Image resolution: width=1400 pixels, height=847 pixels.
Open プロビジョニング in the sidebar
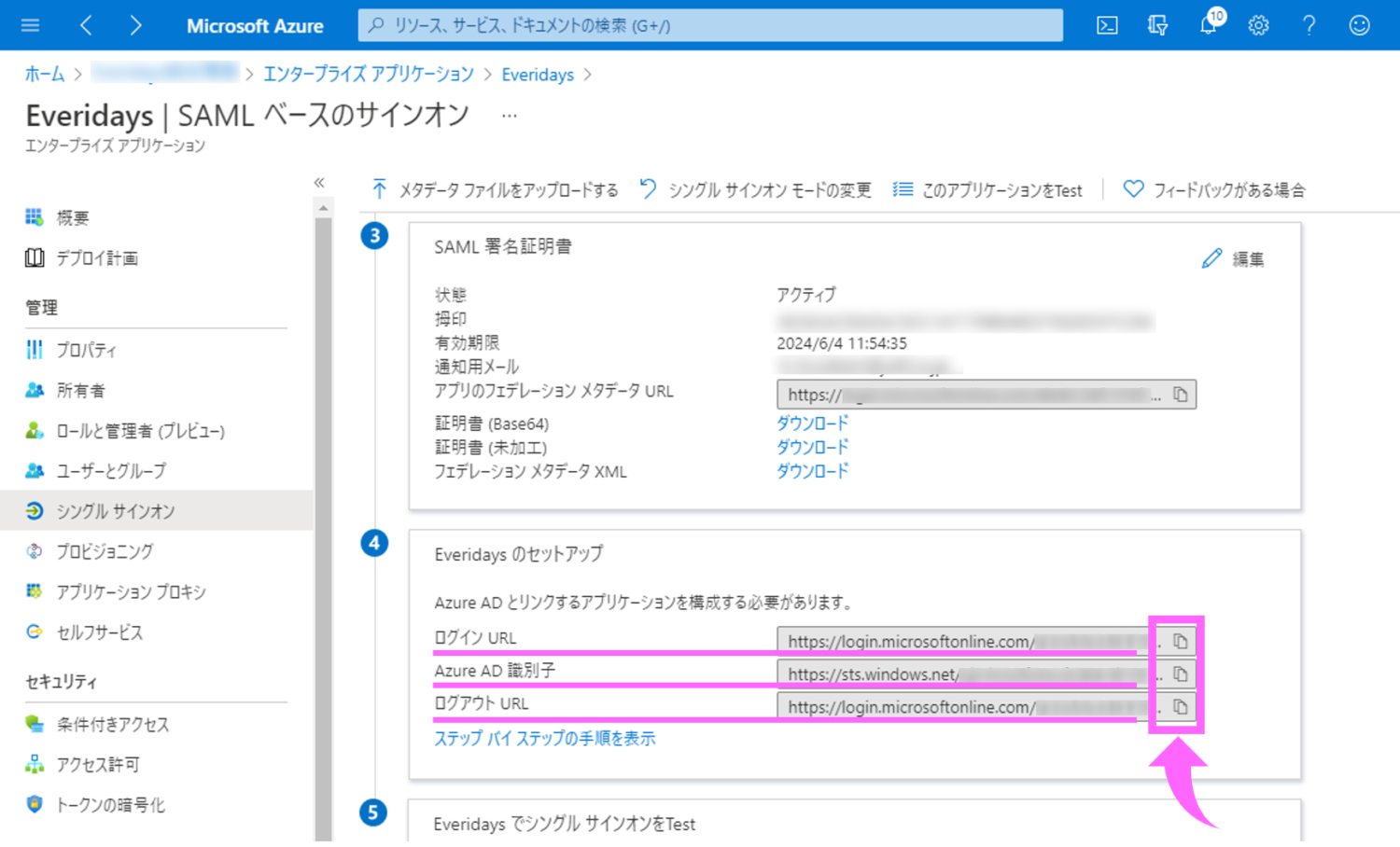(x=105, y=551)
